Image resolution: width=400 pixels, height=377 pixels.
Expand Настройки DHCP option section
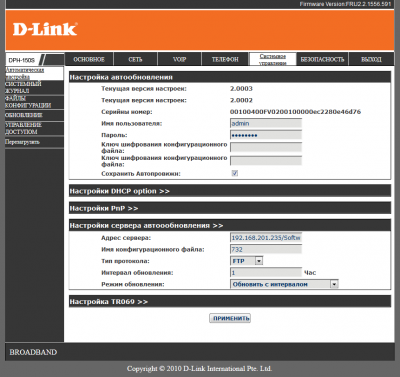click(x=230, y=191)
